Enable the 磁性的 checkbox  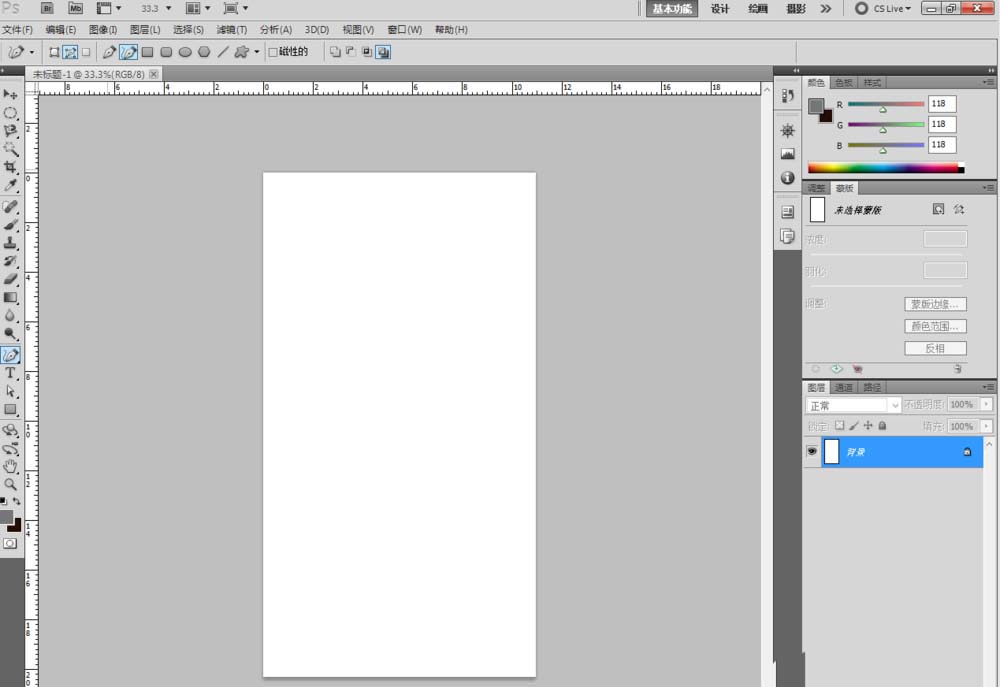[x=273, y=52]
